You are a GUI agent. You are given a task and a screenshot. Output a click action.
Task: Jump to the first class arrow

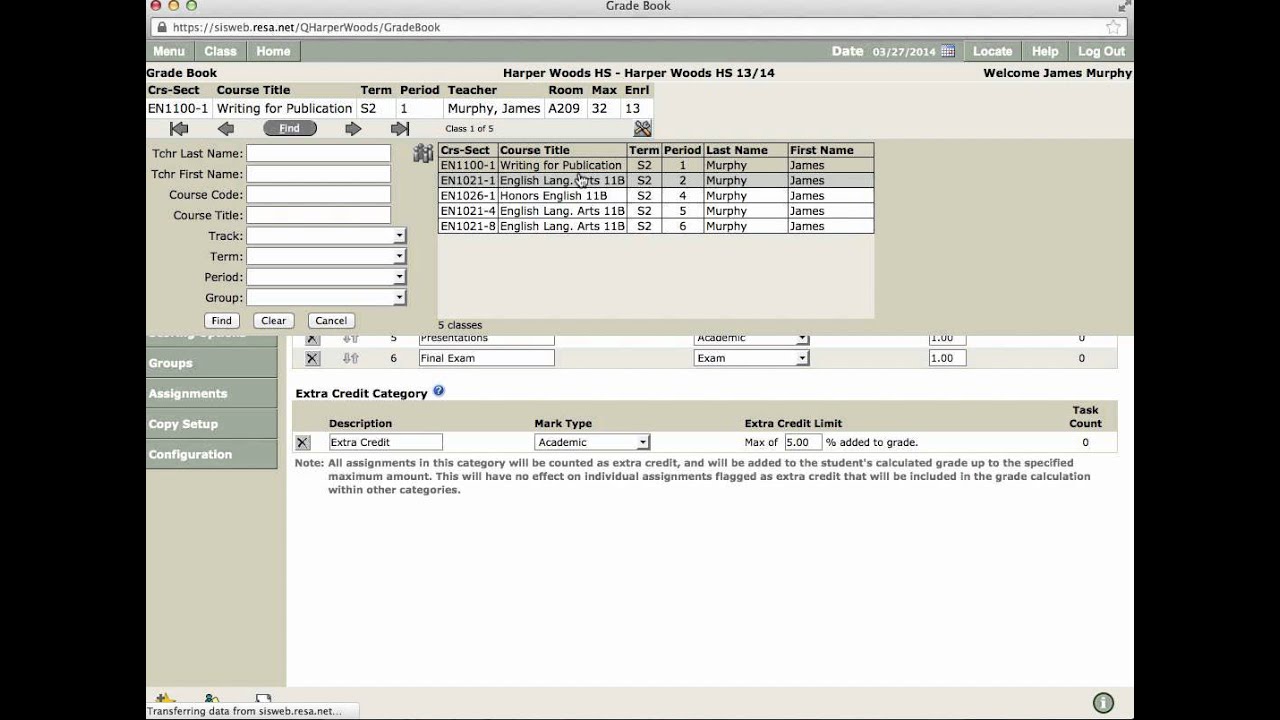coord(179,128)
